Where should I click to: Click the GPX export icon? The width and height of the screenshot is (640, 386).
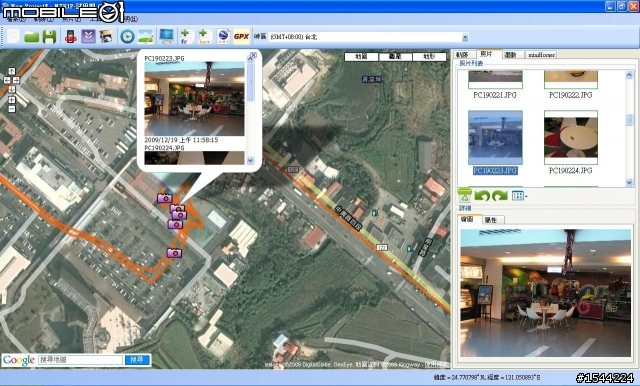pos(241,37)
